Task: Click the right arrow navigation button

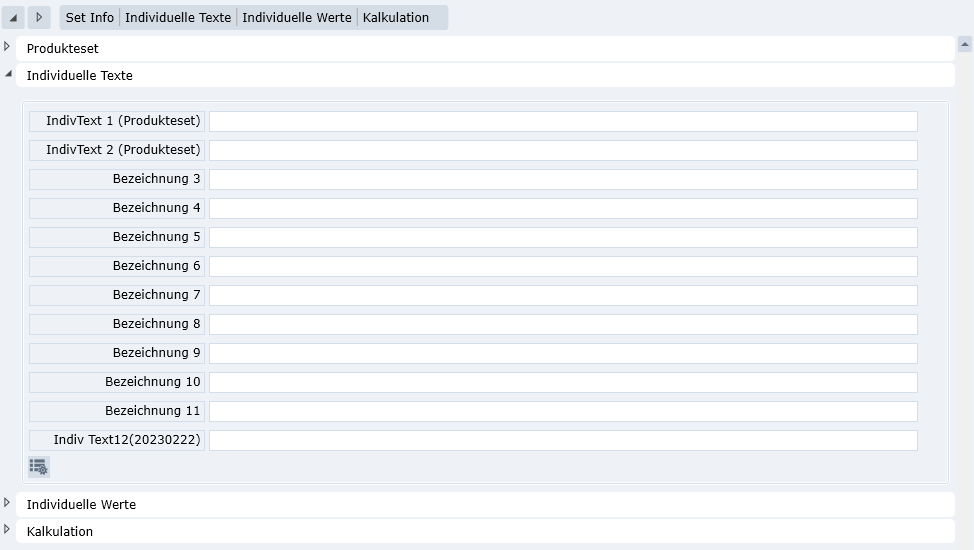Action: [x=39, y=17]
